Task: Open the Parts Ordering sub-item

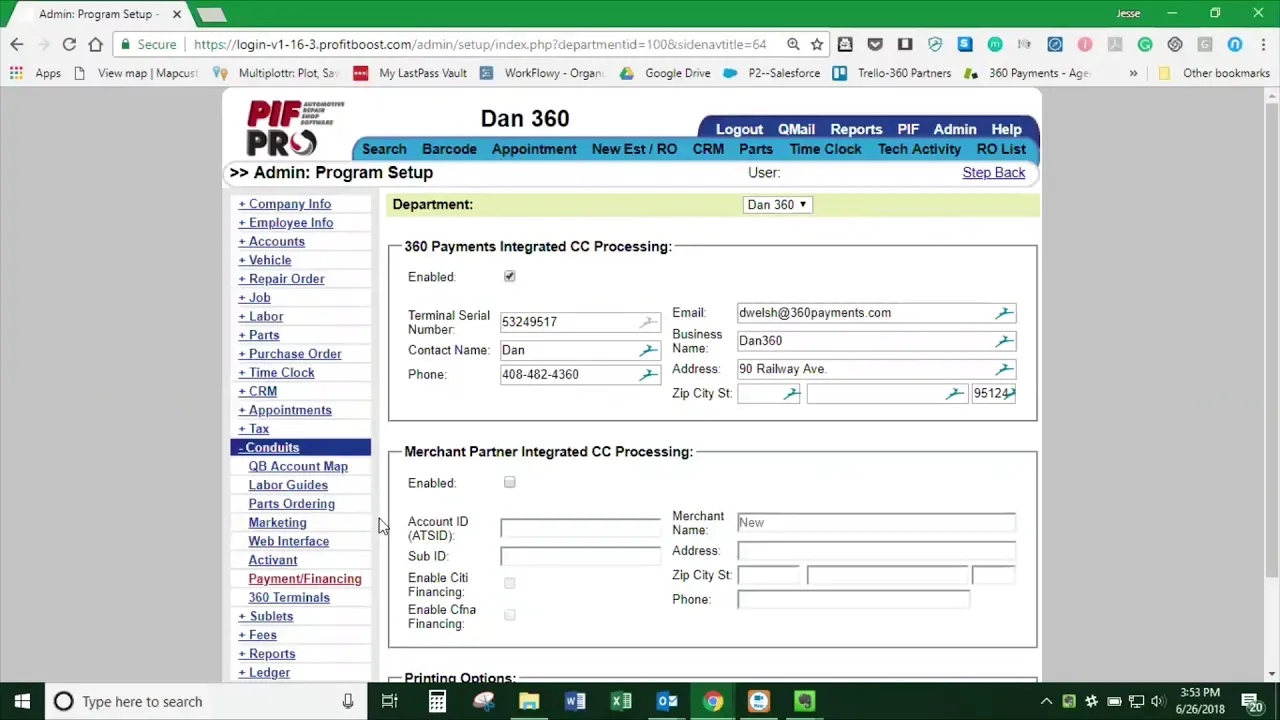Action: point(291,504)
